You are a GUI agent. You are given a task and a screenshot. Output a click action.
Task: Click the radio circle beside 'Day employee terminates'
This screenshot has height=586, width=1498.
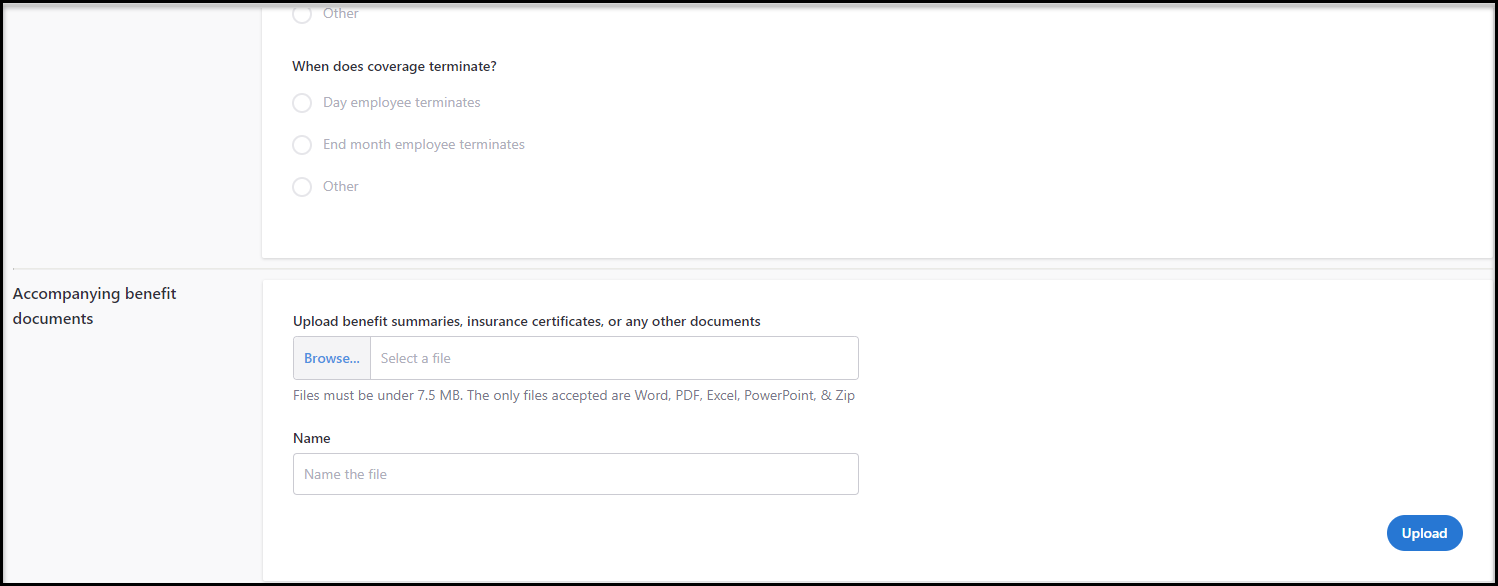302,103
